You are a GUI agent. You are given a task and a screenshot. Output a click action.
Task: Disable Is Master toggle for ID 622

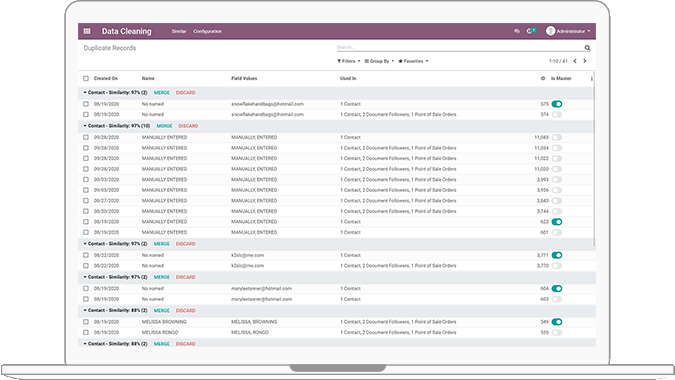(557, 222)
